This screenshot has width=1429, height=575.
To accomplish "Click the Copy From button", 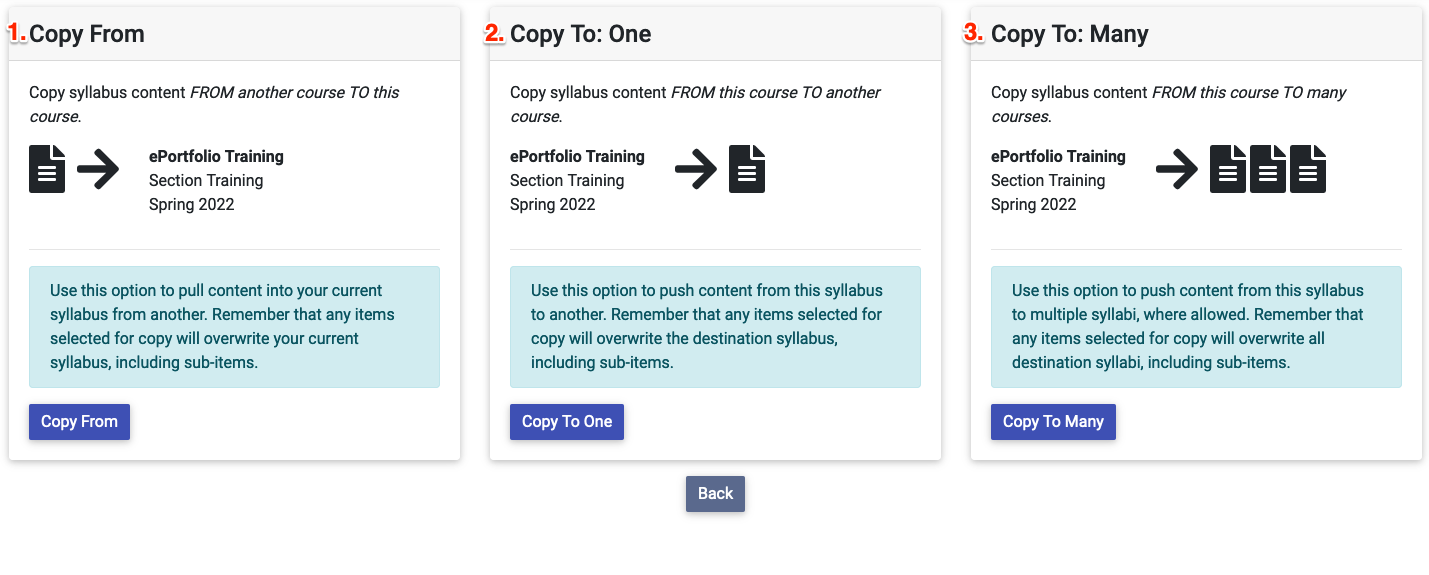I will (x=79, y=421).
